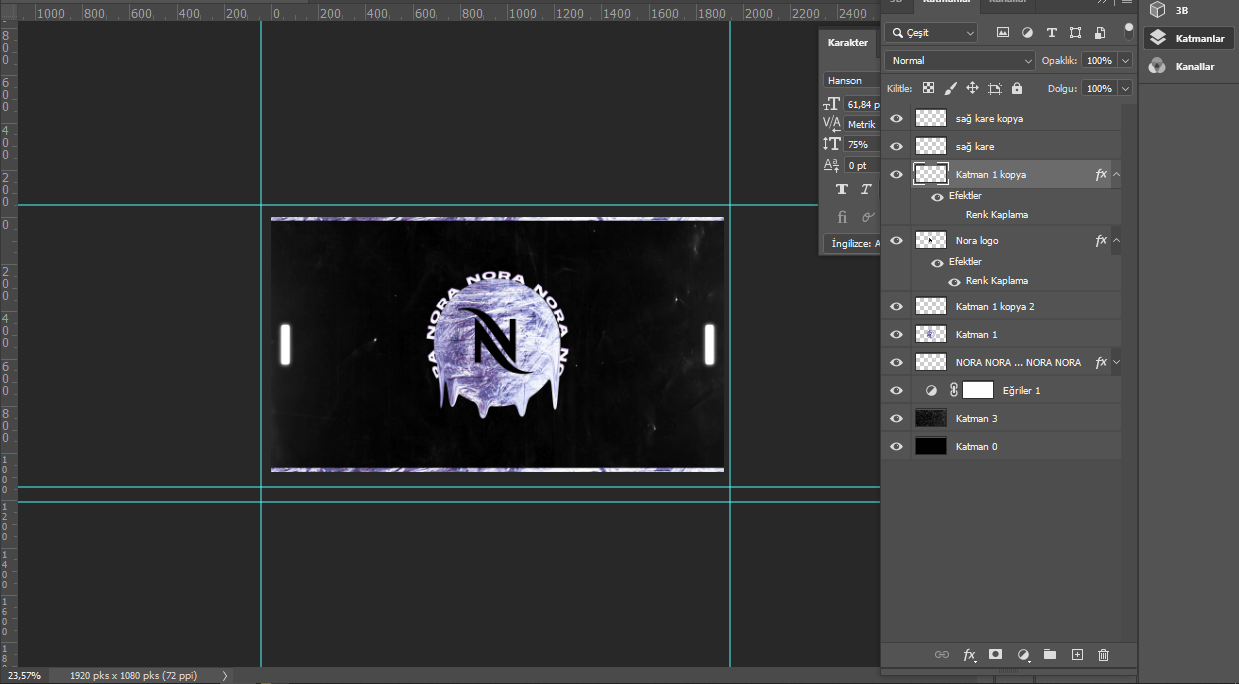Open the Çeşit layer filter type dropdown
Image resolution: width=1239 pixels, height=684 pixels.
pos(932,33)
